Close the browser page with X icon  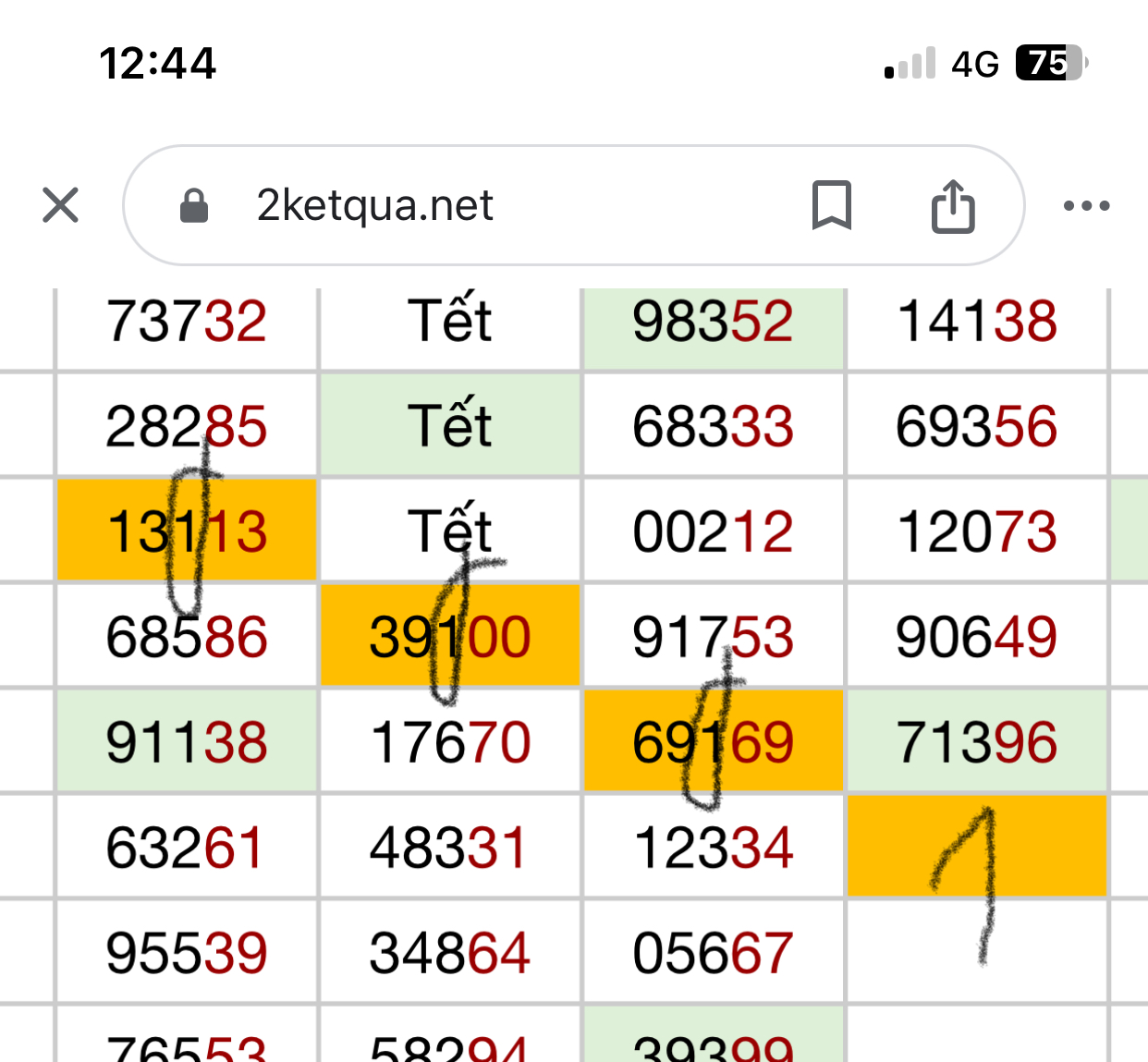(x=61, y=205)
